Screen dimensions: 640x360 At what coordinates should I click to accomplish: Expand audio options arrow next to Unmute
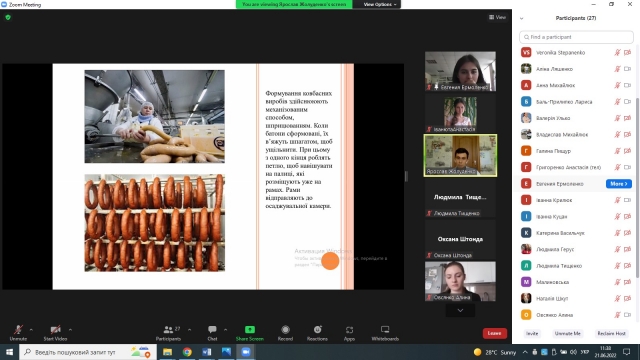pos(31,329)
